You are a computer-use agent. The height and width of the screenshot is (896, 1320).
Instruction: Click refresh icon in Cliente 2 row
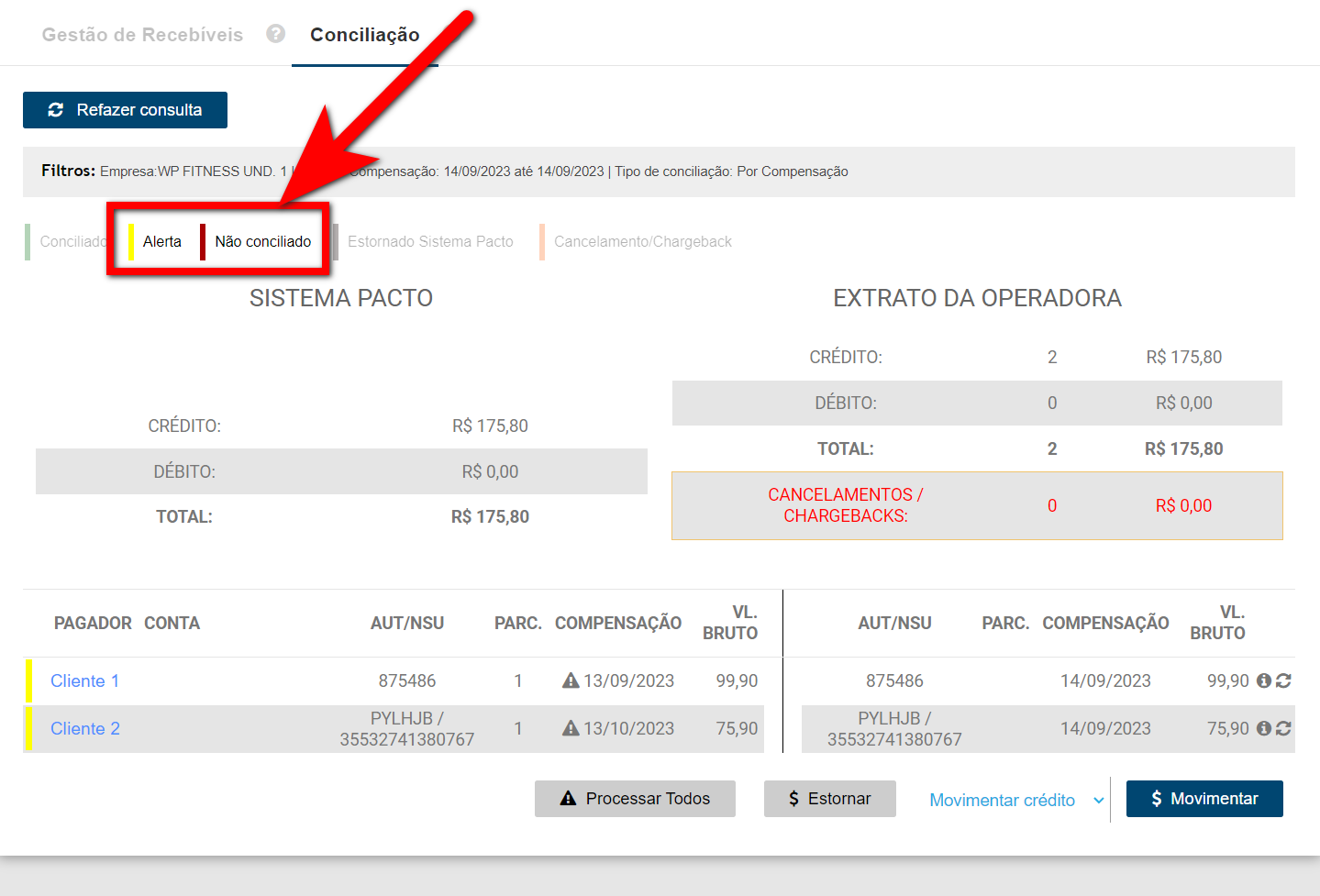[1283, 728]
